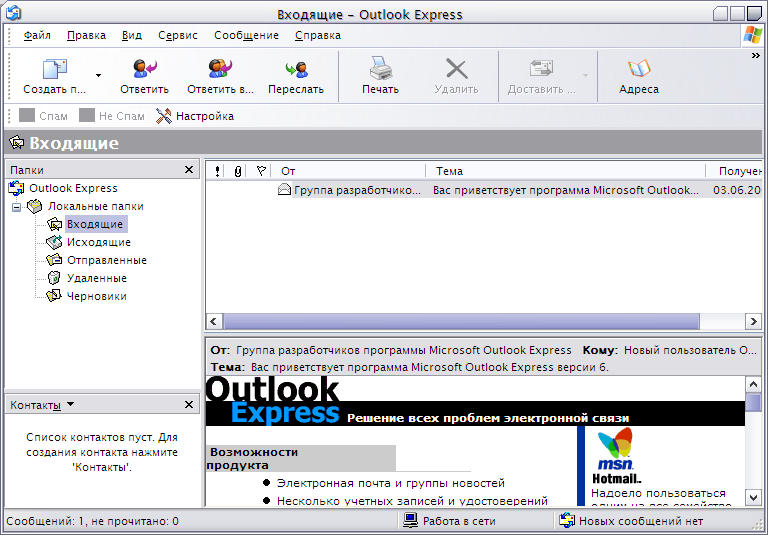The width and height of the screenshot is (768, 535).
Task: Select the Локальные папки folder
Action: [96, 206]
